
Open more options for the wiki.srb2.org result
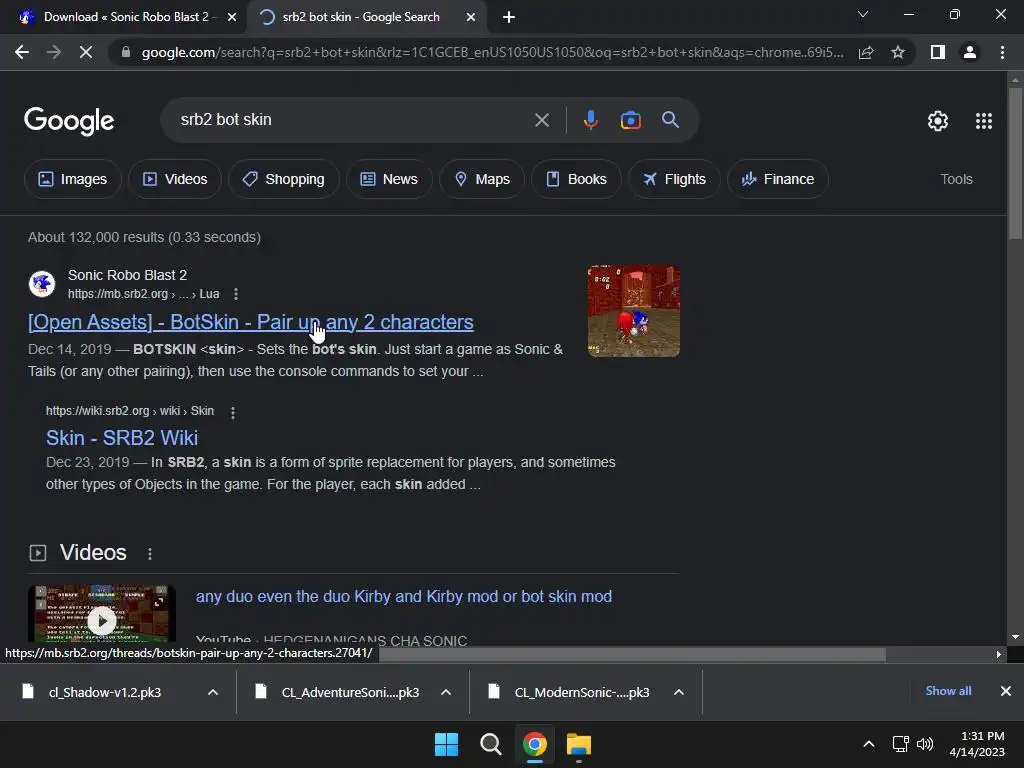[x=232, y=412]
